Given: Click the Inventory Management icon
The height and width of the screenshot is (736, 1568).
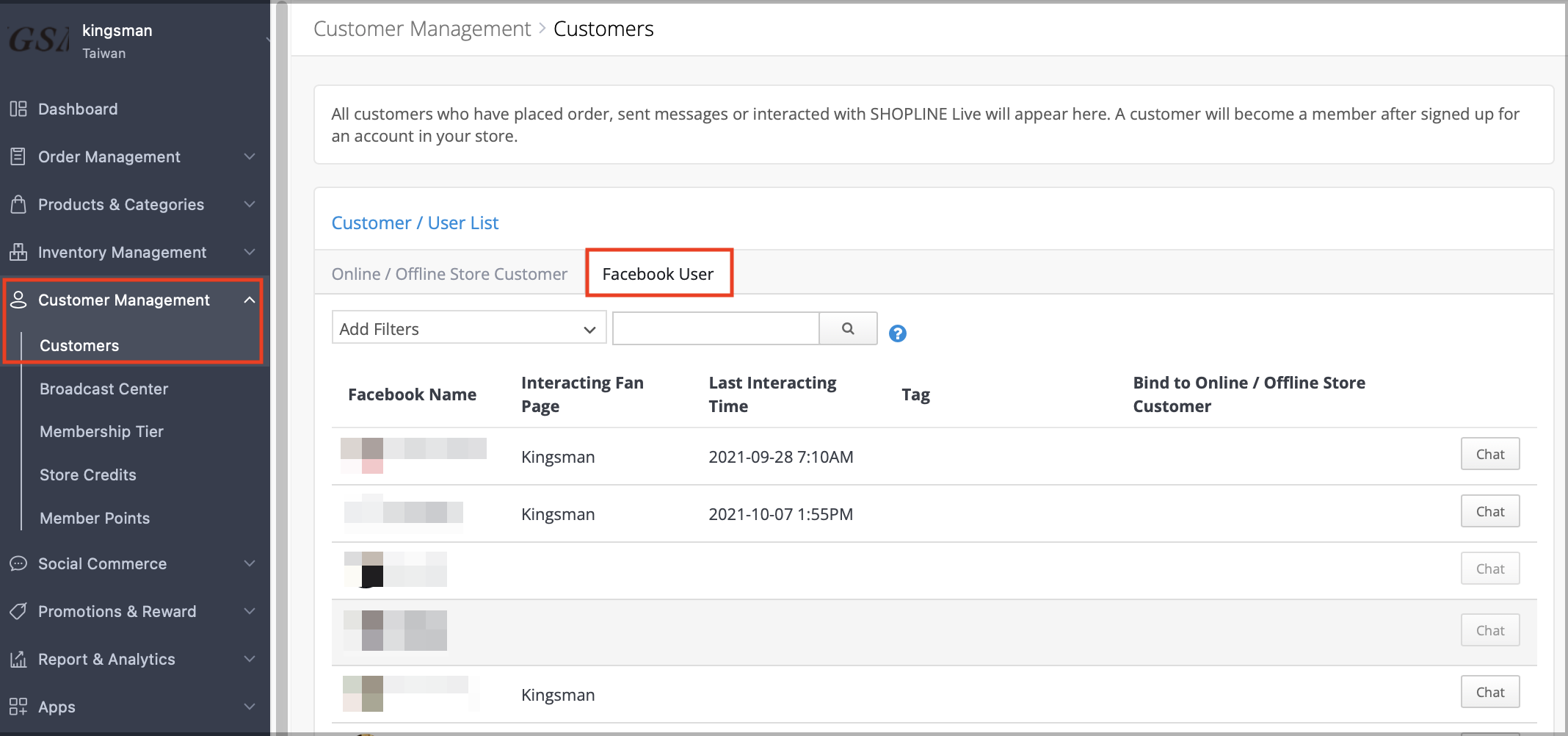Looking at the screenshot, I should click(x=18, y=252).
